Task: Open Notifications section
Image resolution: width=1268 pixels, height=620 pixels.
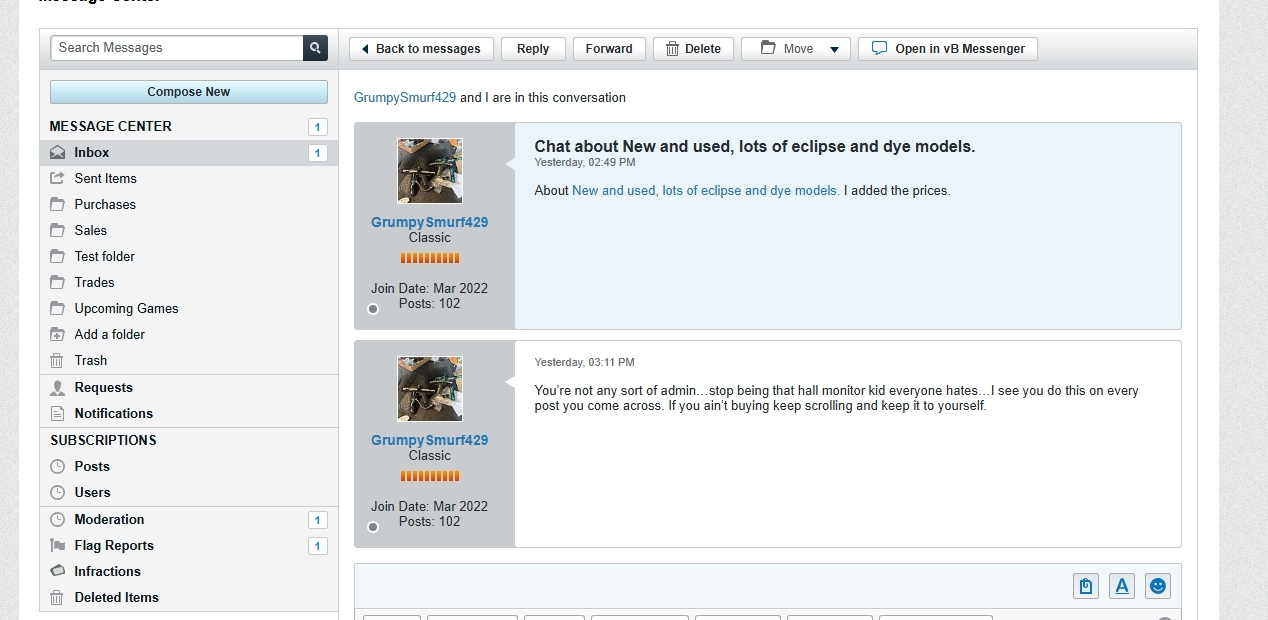Action: 113,413
